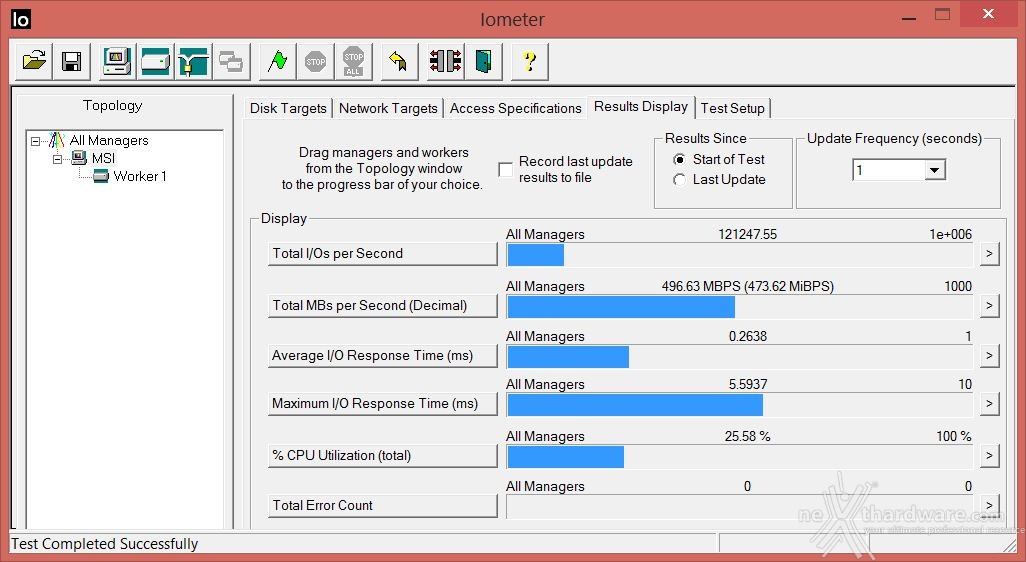The width and height of the screenshot is (1026, 562).
Task: Open arrow button for Maximum Response Time row
Action: [989, 404]
